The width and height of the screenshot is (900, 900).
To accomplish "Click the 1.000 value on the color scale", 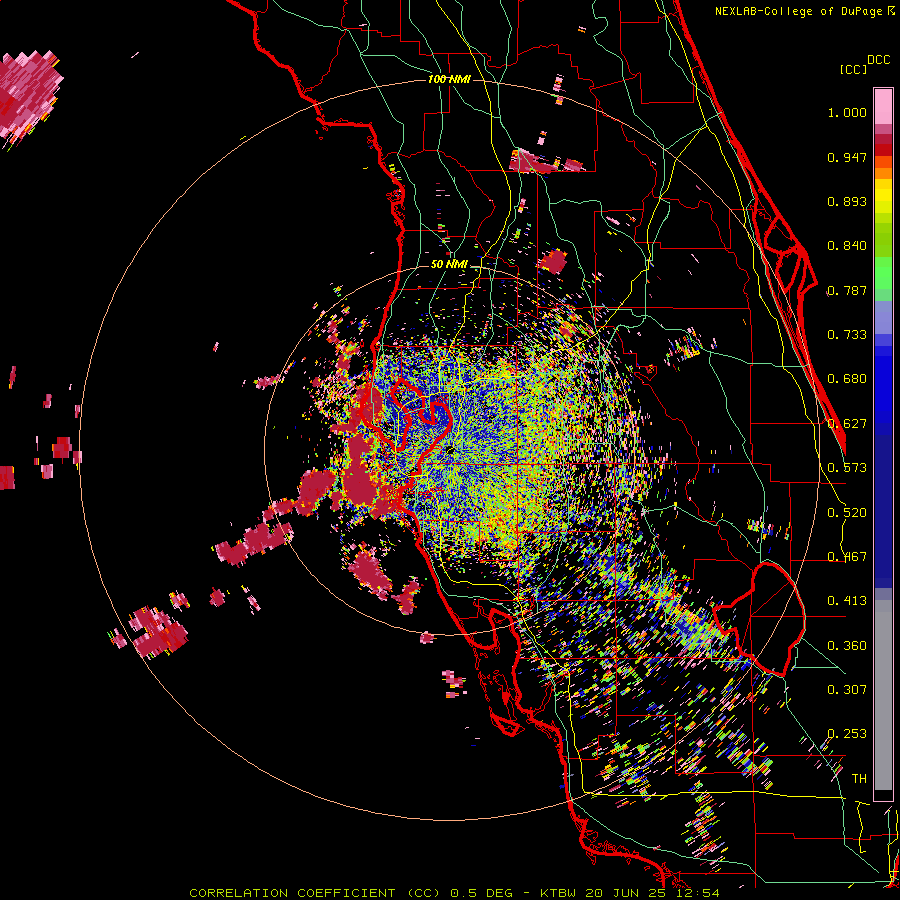I will pos(847,112).
